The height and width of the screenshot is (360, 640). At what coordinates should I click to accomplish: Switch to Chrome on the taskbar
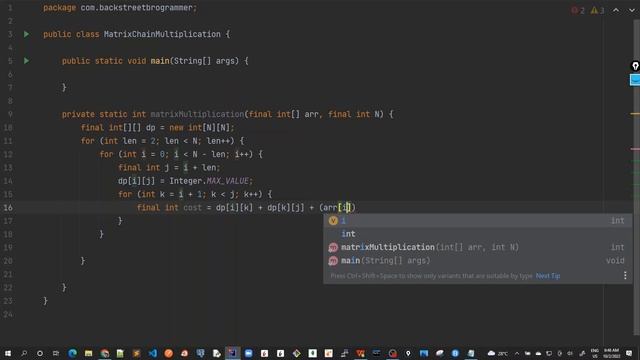[x=105, y=353]
